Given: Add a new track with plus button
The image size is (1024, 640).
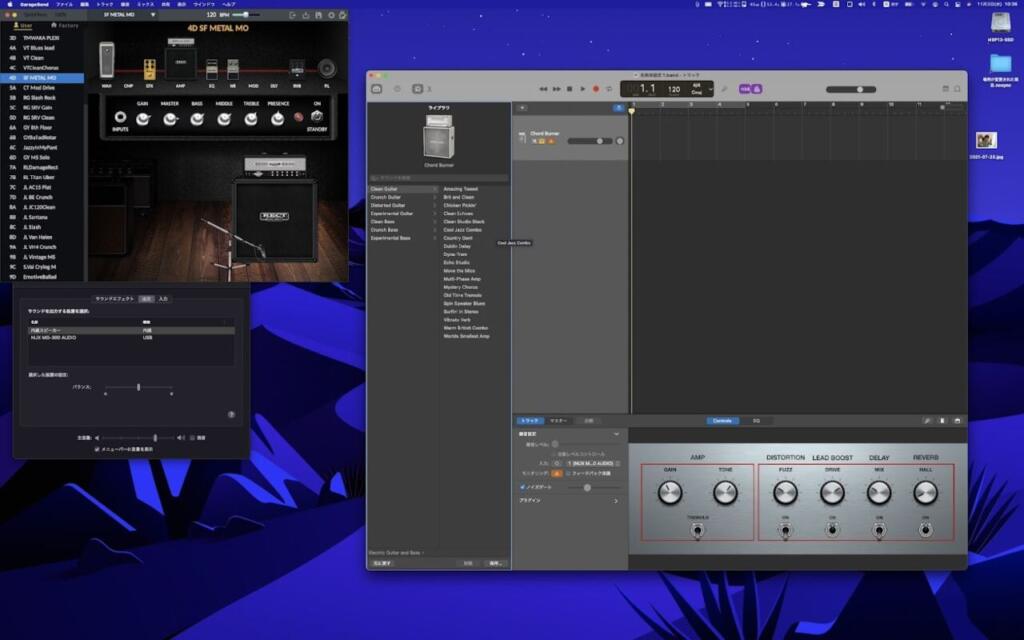Looking at the screenshot, I should (x=522, y=108).
